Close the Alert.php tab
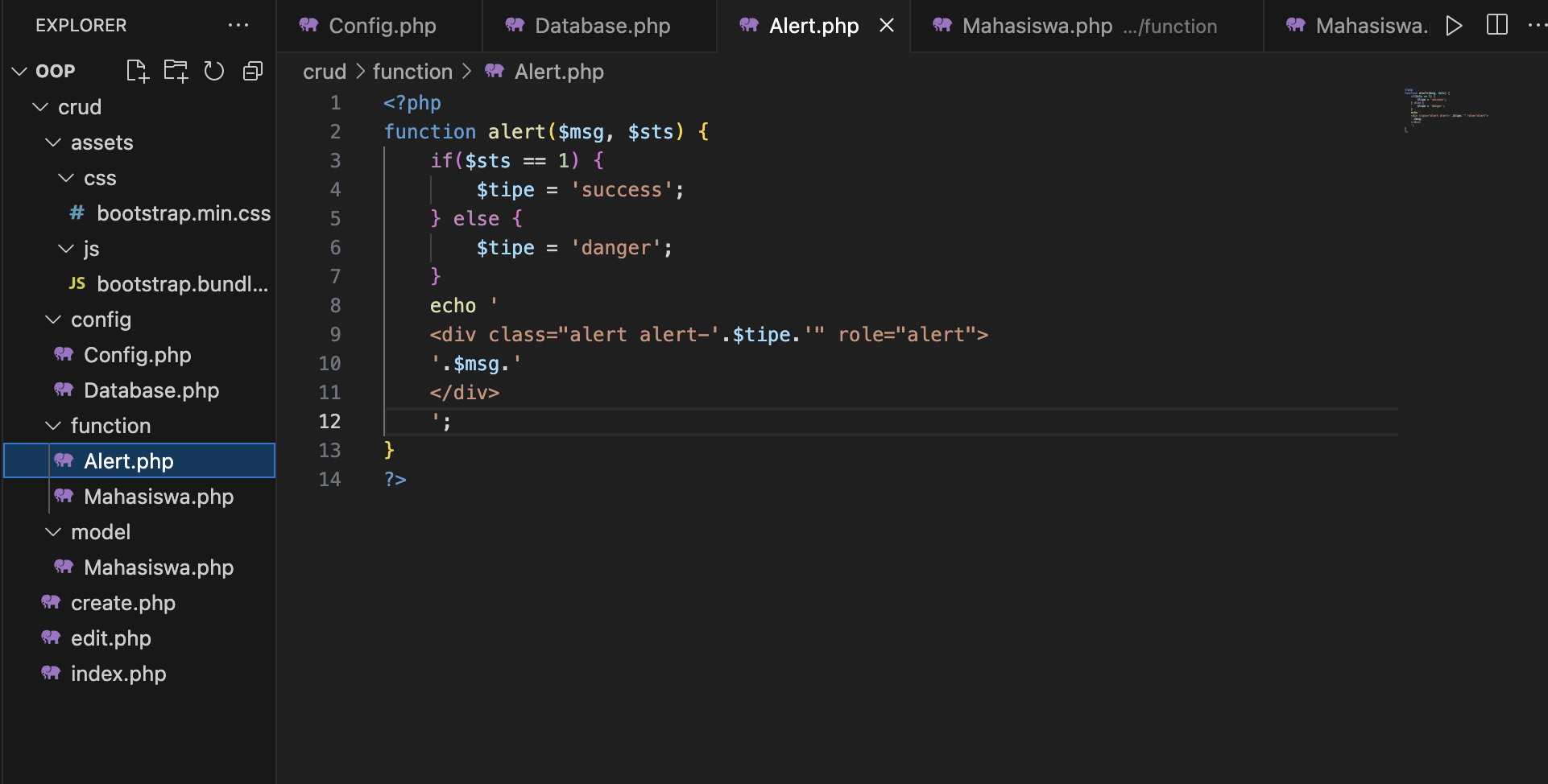1548x784 pixels. (887, 26)
